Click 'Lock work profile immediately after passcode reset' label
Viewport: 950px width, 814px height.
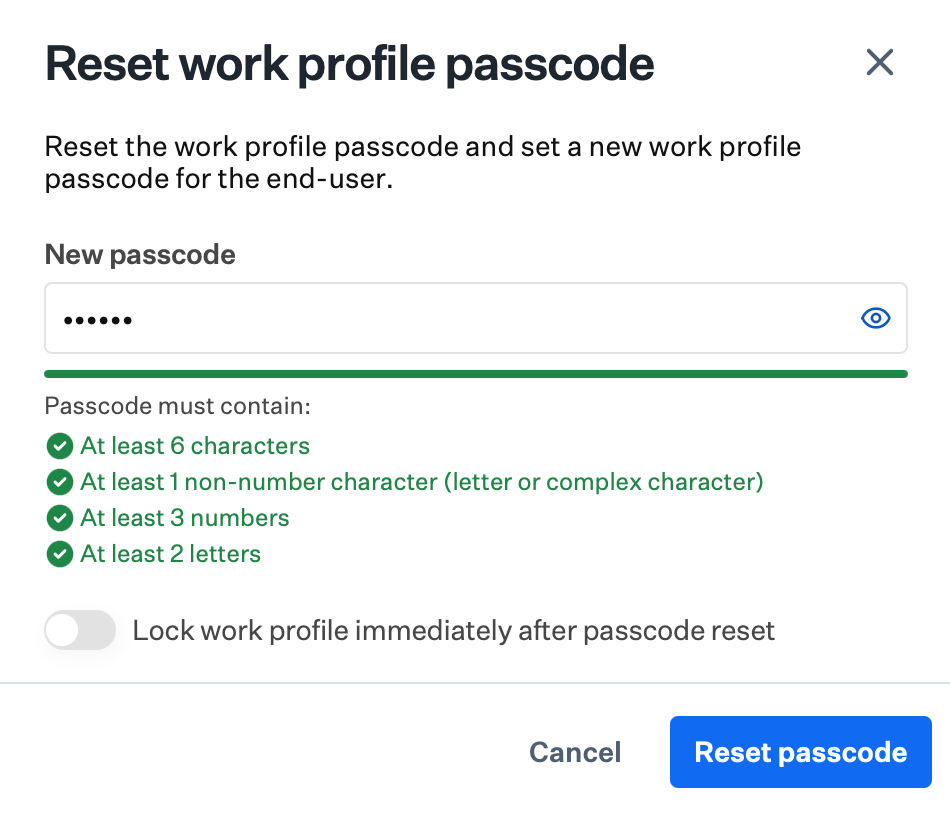(454, 631)
